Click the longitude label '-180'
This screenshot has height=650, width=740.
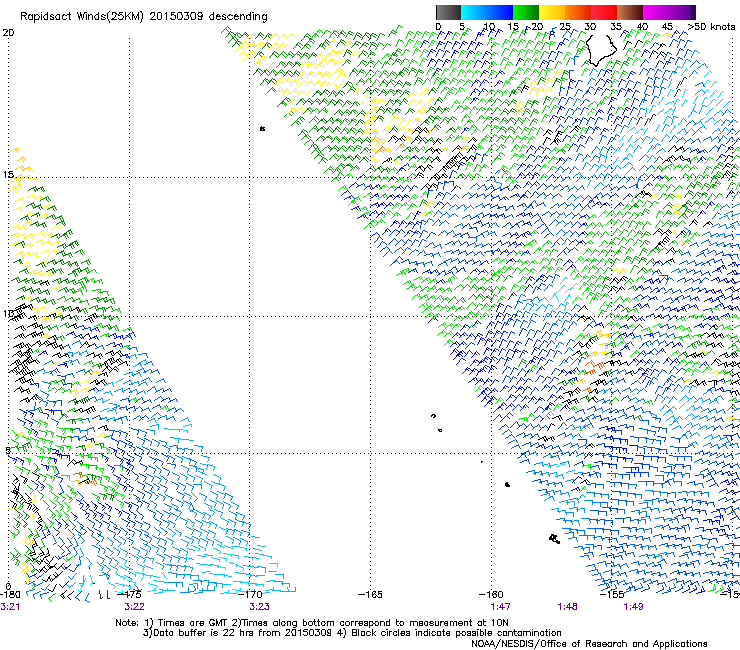10,595
